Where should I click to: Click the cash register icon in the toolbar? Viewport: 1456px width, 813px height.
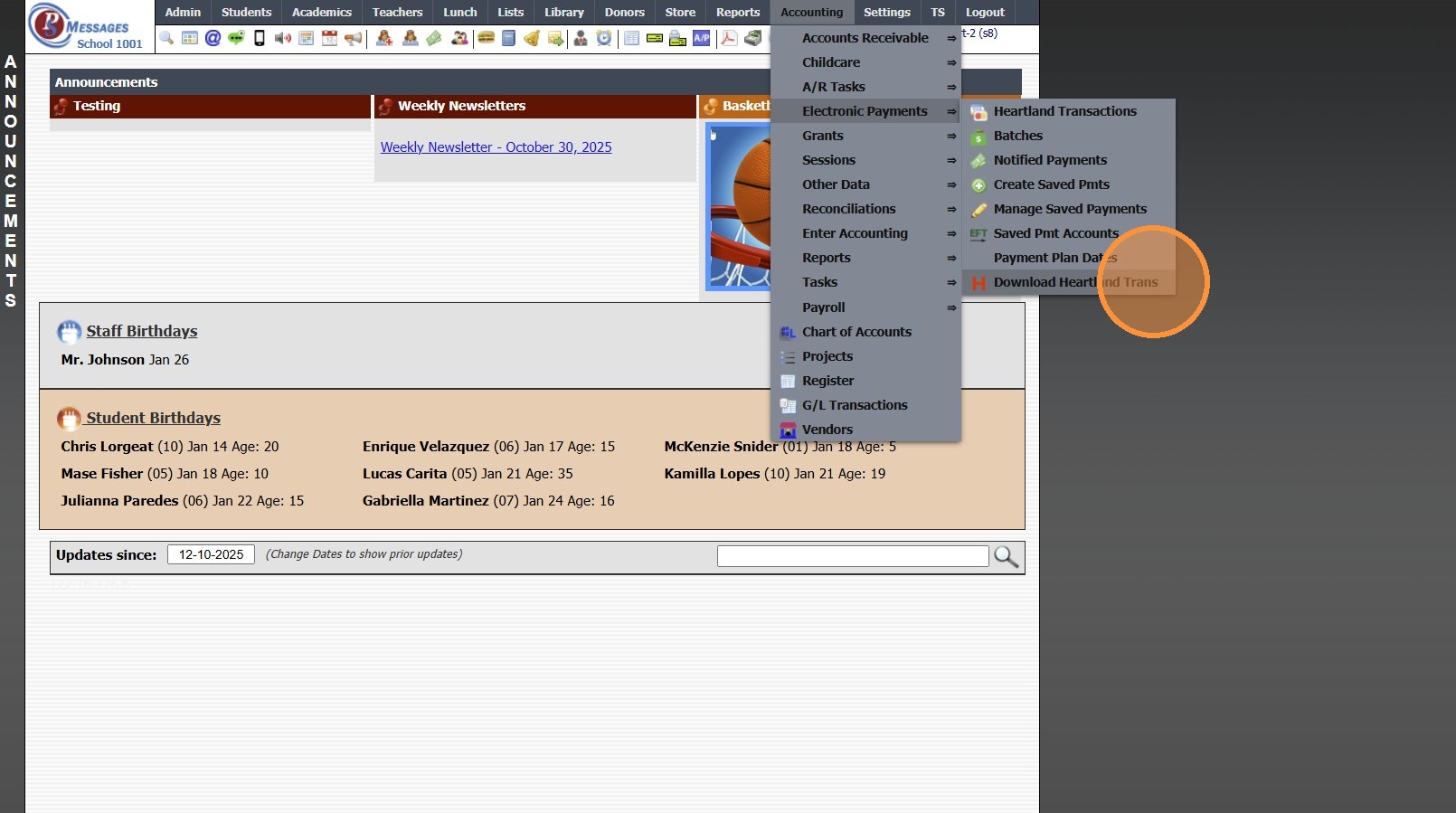pos(753,38)
